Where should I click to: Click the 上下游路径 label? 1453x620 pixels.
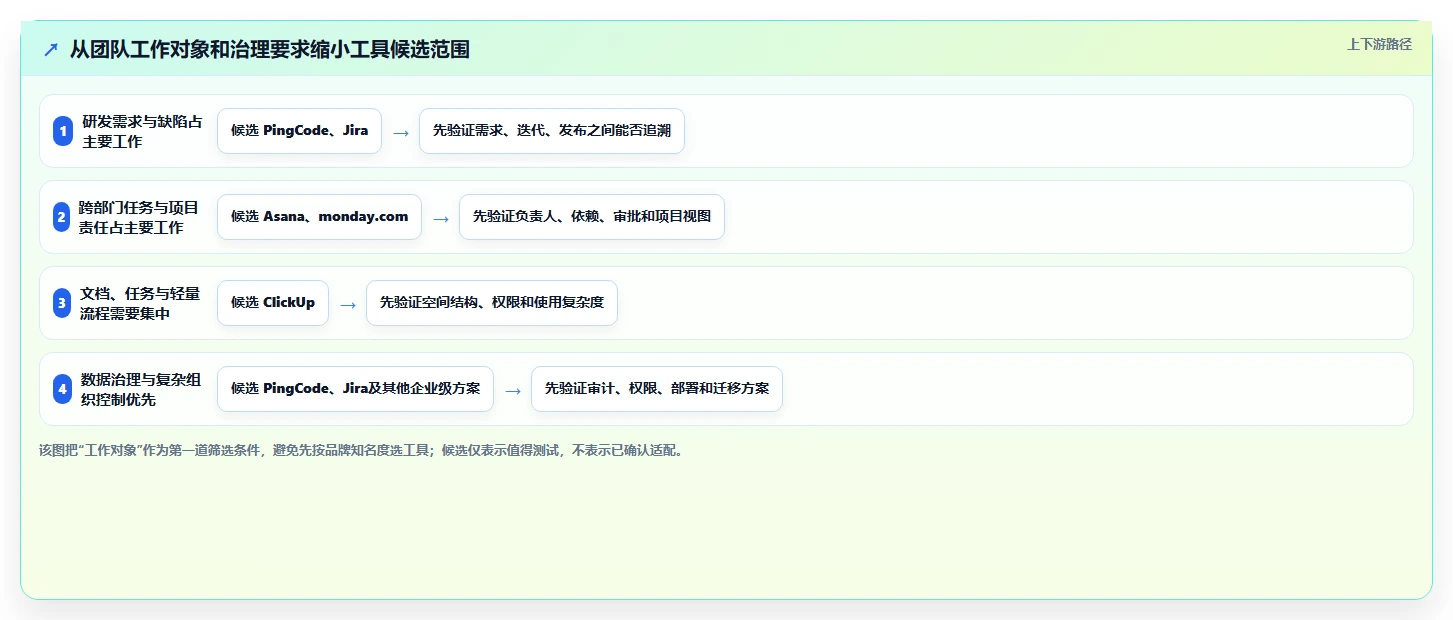coord(1379,44)
